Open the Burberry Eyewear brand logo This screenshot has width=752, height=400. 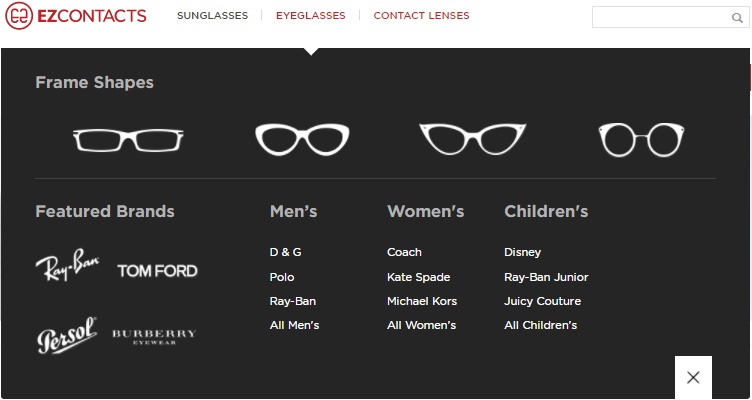(x=154, y=337)
